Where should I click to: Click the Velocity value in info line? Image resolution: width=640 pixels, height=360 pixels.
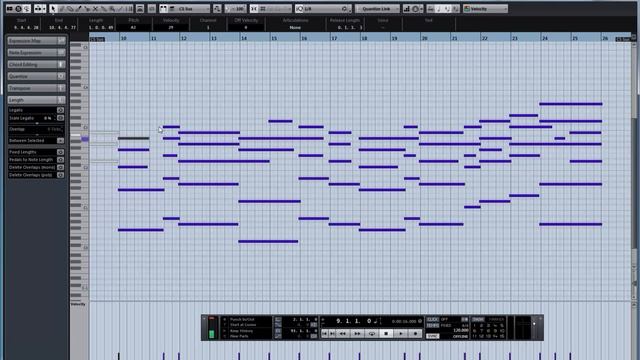(171, 27)
